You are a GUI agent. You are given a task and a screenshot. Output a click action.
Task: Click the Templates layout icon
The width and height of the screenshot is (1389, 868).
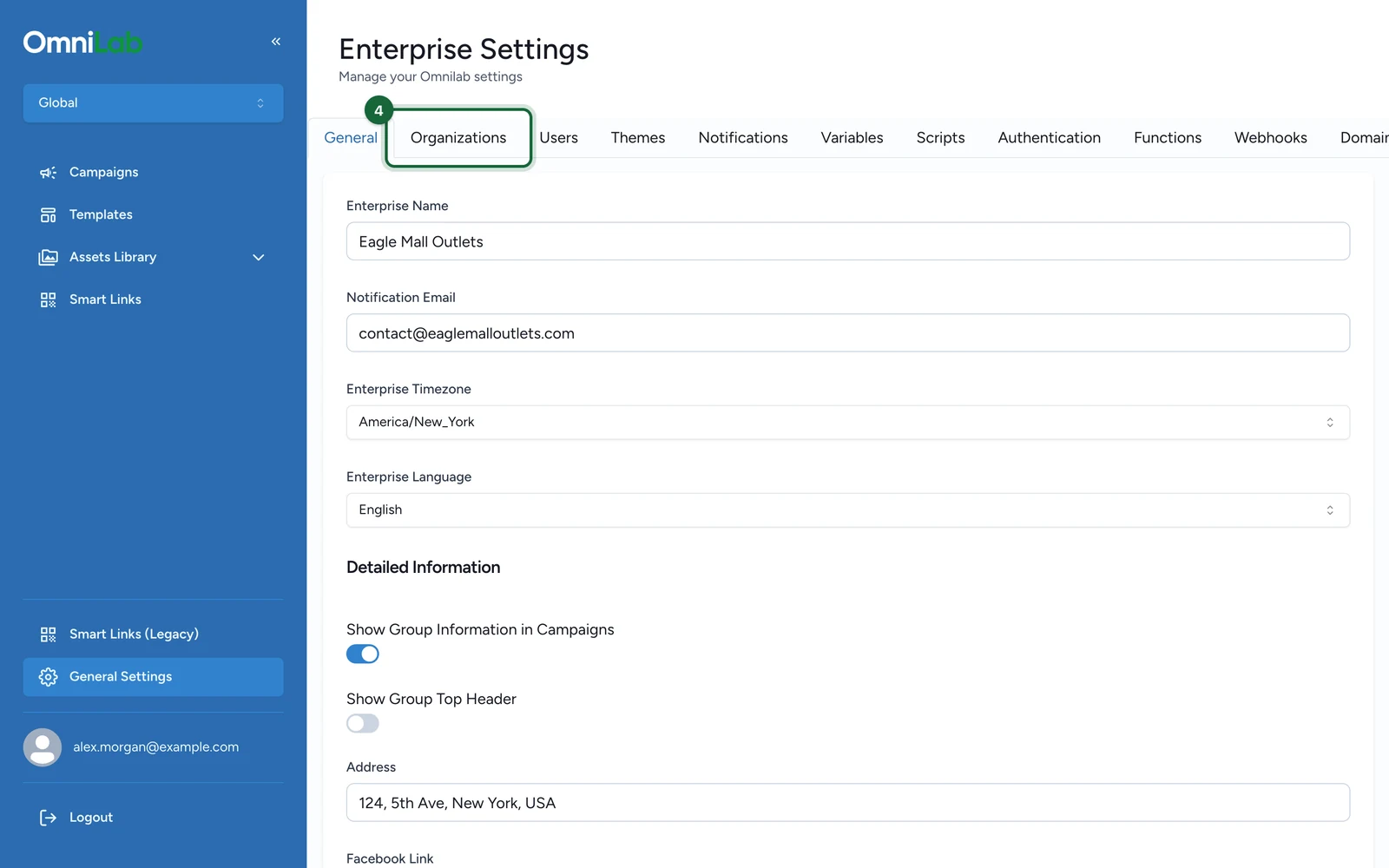pyautogui.click(x=48, y=215)
